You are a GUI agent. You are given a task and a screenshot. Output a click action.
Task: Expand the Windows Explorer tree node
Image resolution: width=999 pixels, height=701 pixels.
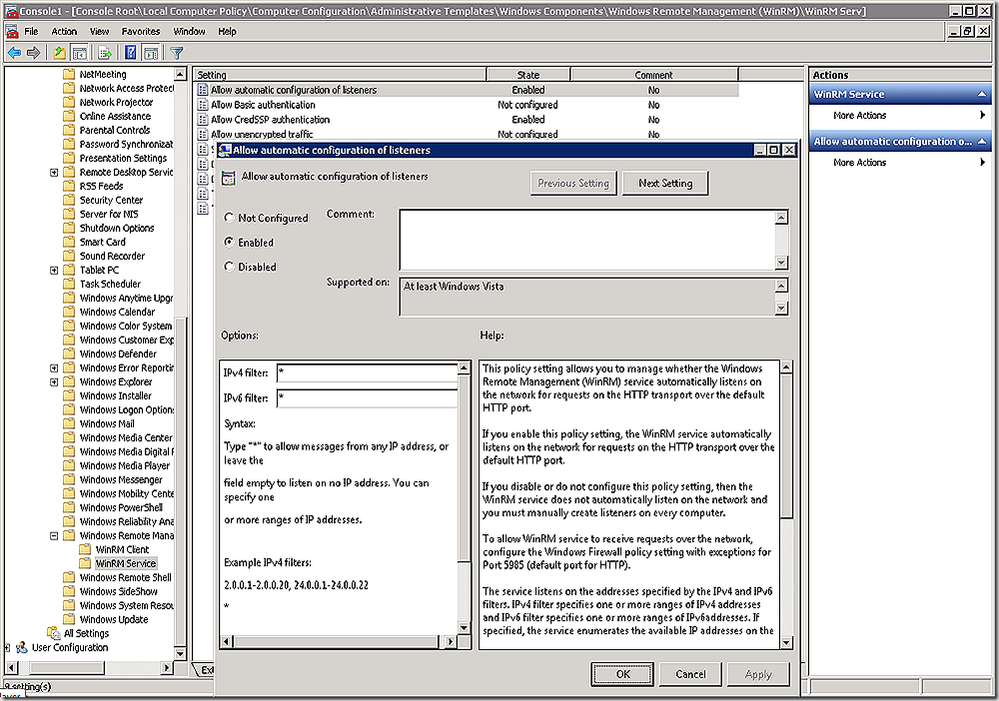coord(54,382)
